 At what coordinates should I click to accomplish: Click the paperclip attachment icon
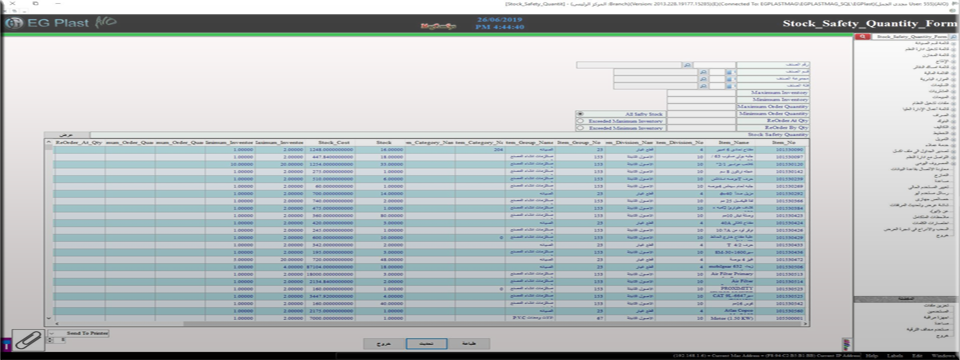click(27, 340)
